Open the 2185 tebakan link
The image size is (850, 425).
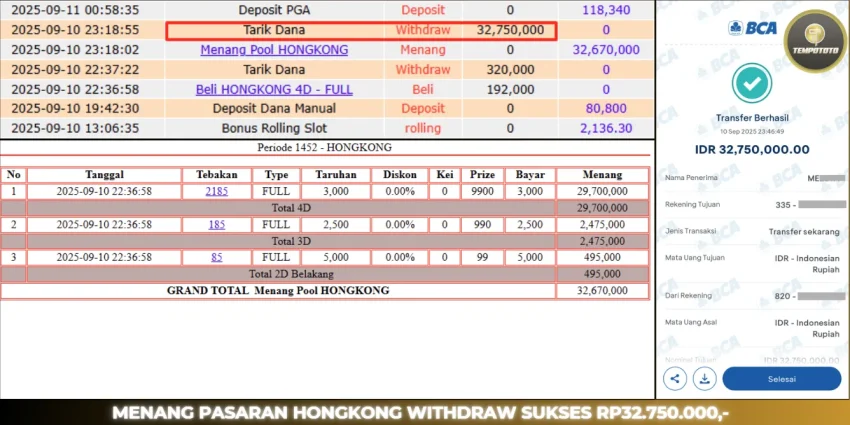[x=217, y=191]
